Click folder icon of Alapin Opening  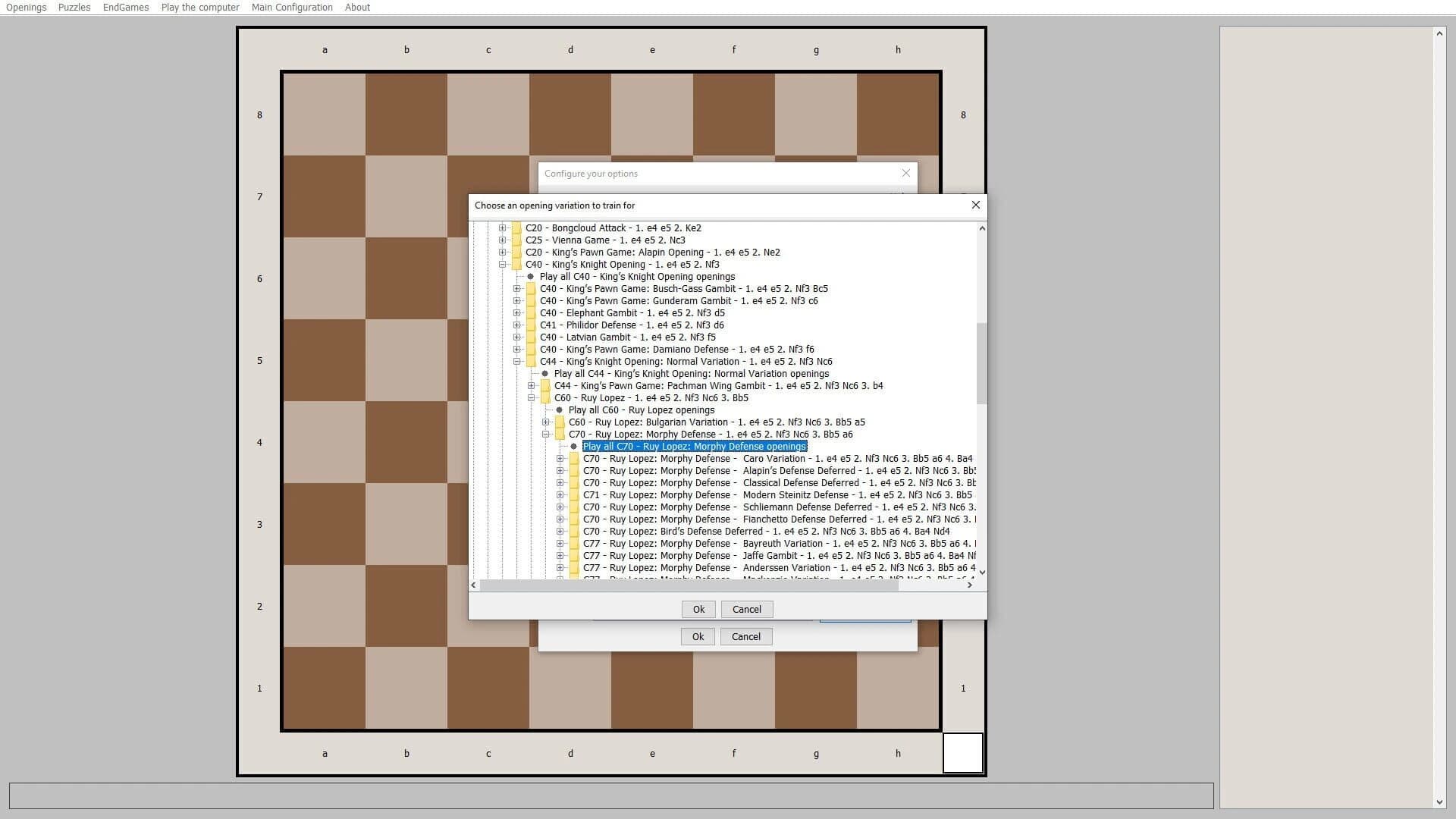coord(516,252)
